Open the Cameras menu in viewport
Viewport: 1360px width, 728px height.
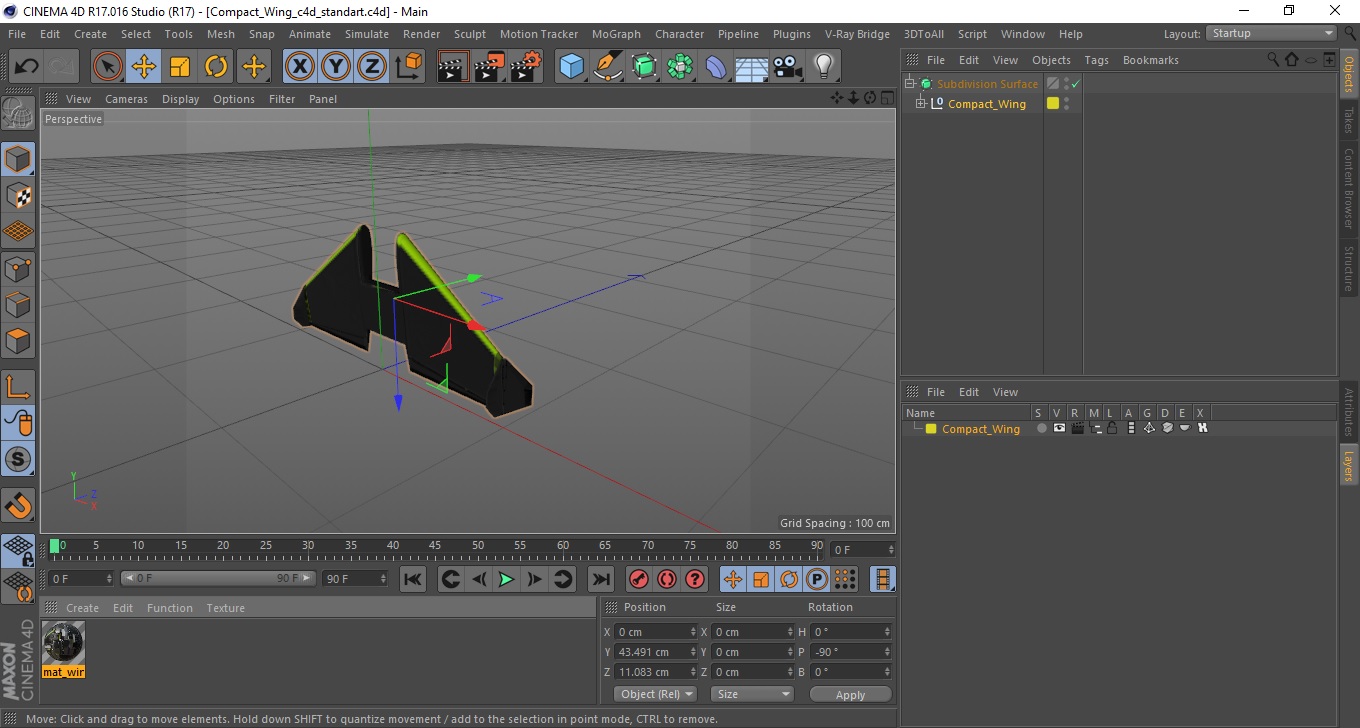click(126, 99)
